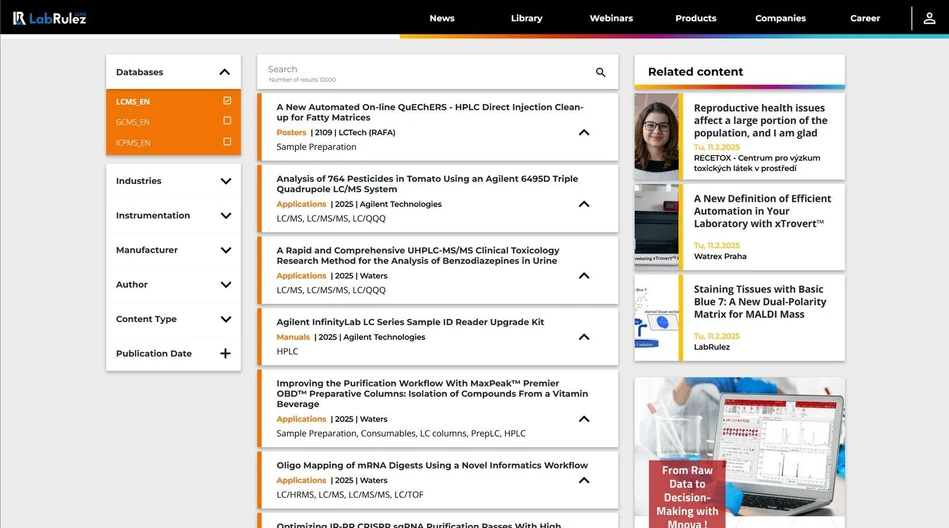Screen dimensions: 949x528
Task: Collapse the Benzodiazepines toxicology entry chevron
Action: (584, 276)
